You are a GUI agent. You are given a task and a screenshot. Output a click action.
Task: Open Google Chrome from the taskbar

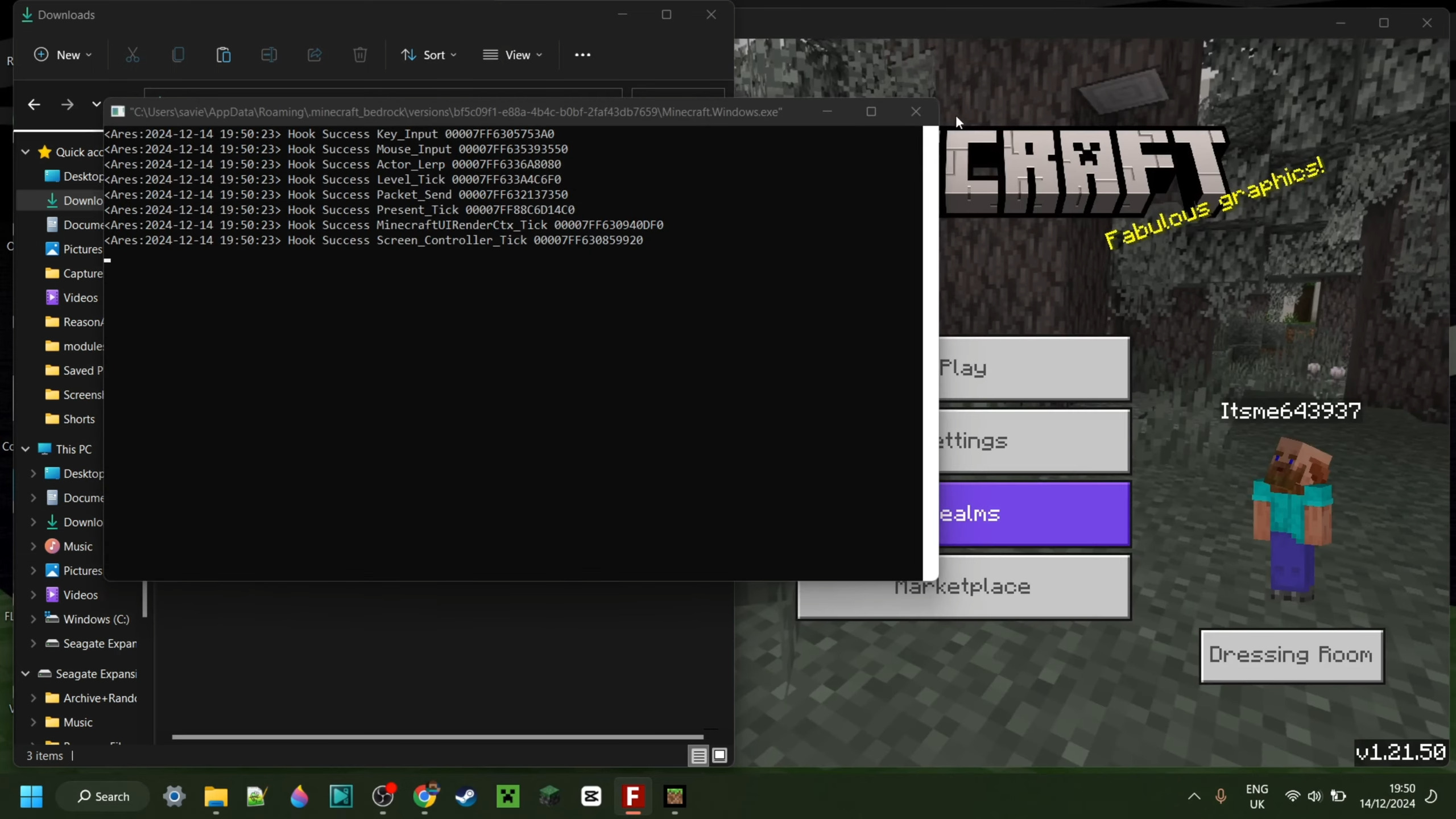tap(425, 796)
